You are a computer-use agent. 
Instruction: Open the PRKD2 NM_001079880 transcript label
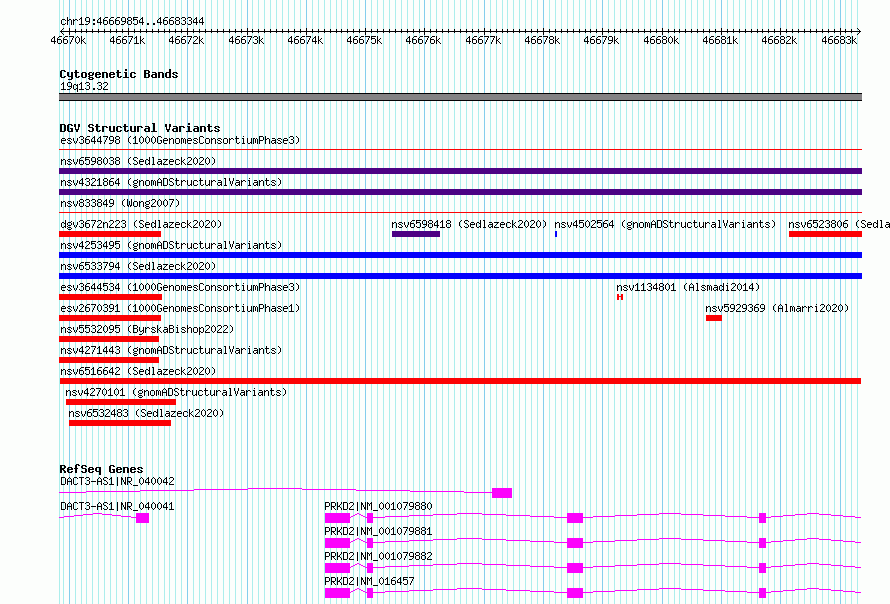point(378,506)
